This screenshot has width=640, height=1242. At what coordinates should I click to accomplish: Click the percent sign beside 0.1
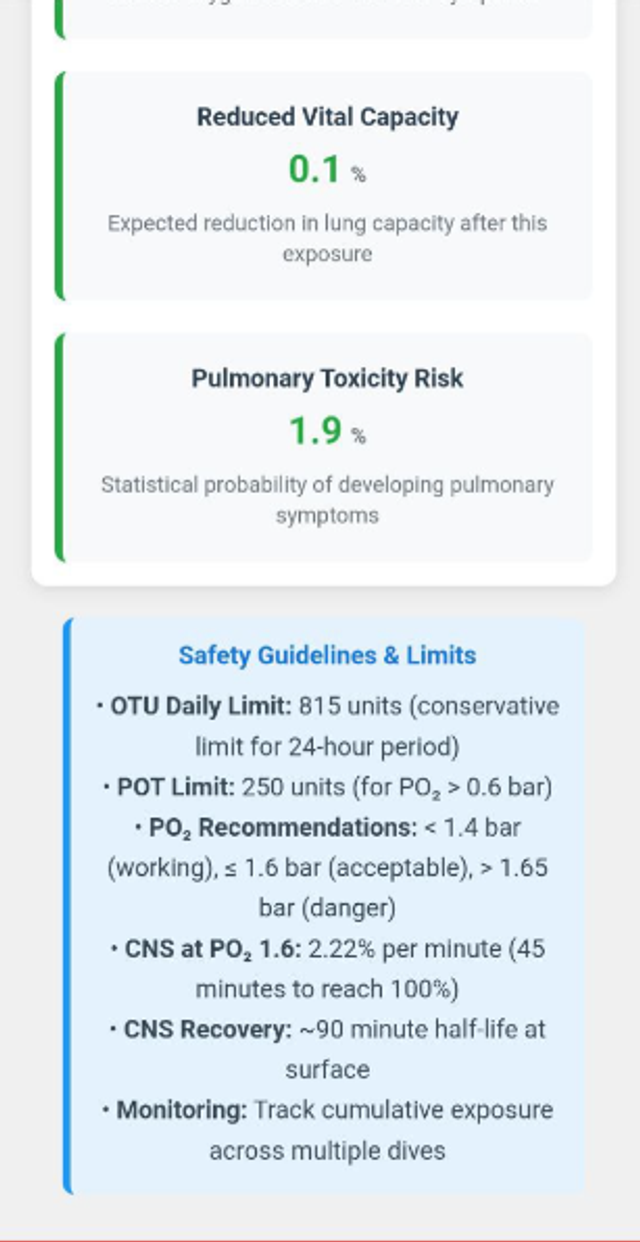pos(358,175)
